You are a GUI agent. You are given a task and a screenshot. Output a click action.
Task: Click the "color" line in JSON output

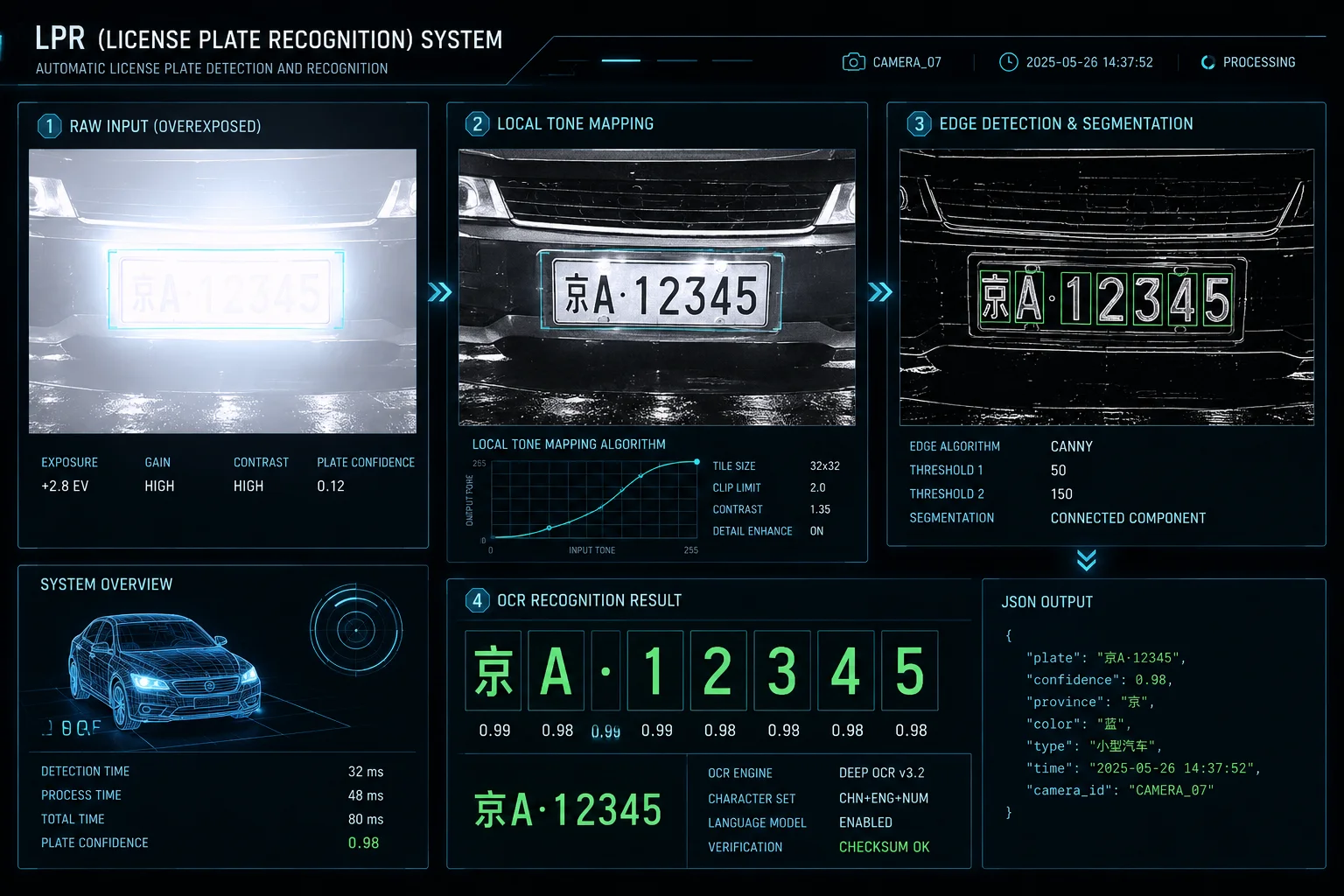1079,724
